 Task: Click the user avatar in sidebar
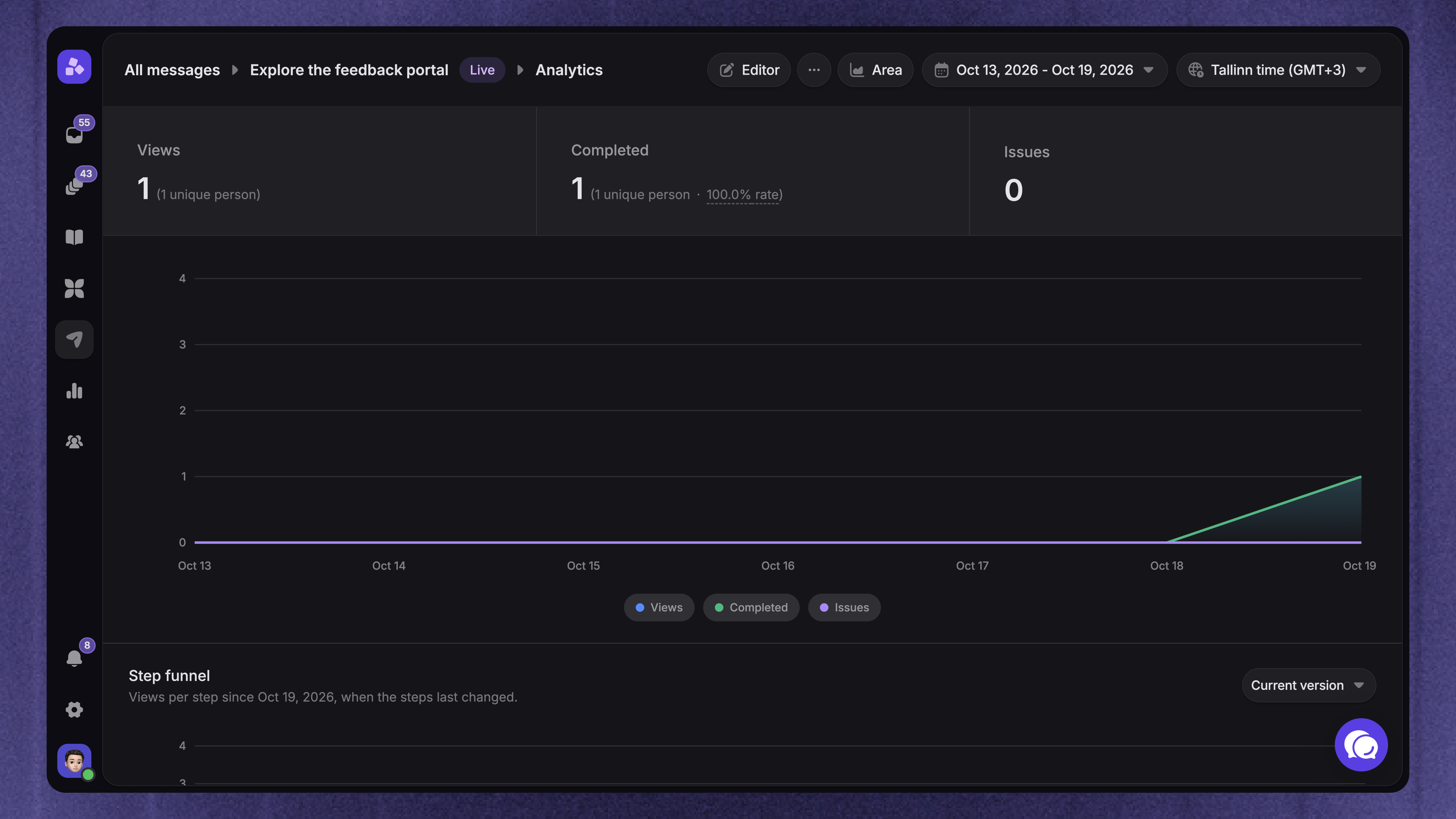point(74,761)
